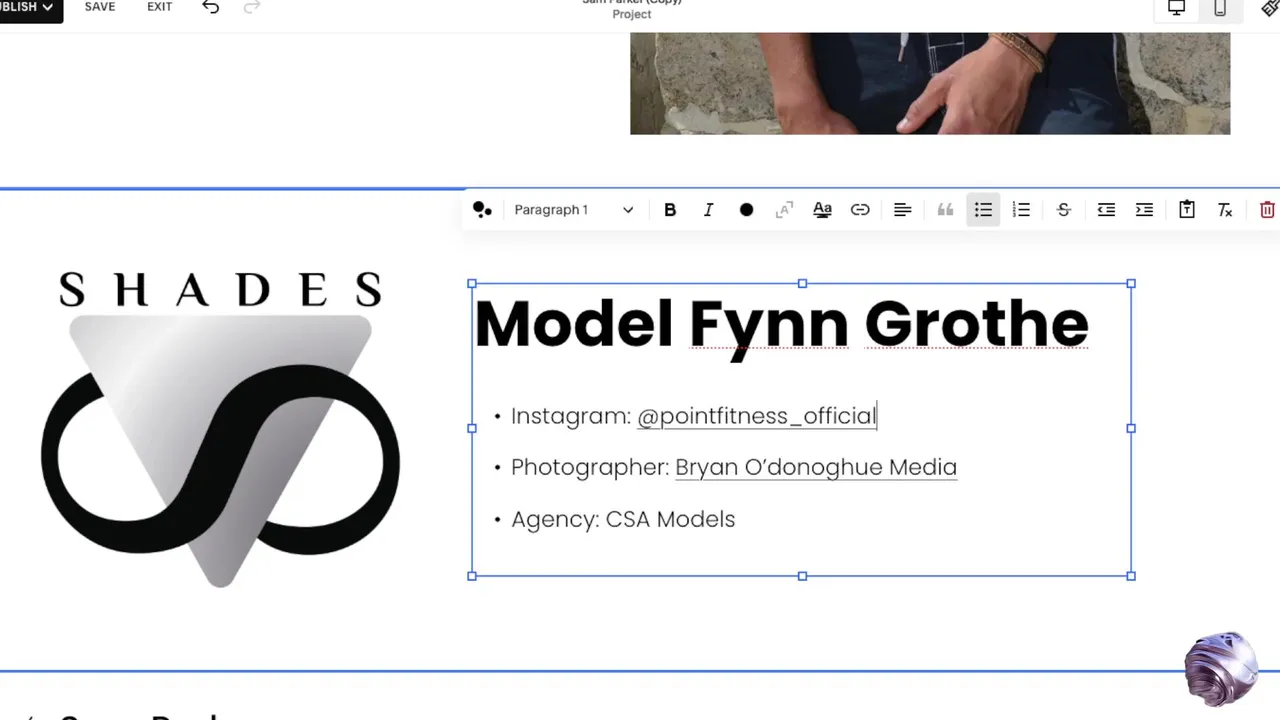This screenshot has height=720, width=1280.
Task: Select the model photo at the top
Action: point(930,83)
